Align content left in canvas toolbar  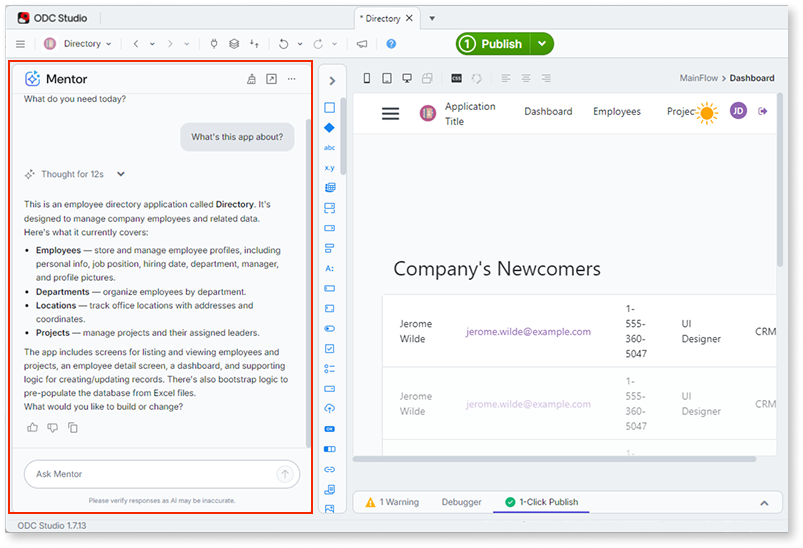click(x=506, y=78)
